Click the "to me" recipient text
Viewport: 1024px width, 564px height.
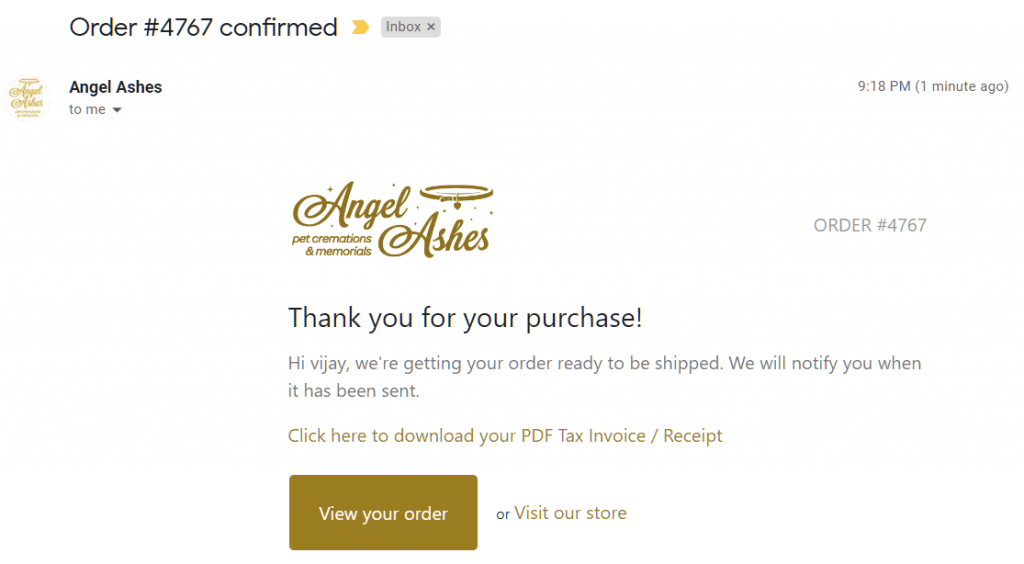coord(87,110)
